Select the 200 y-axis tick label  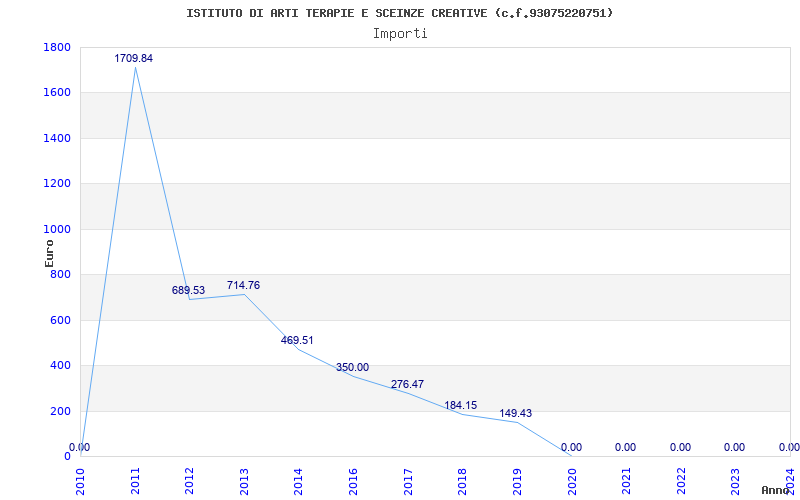(x=60, y=411)
